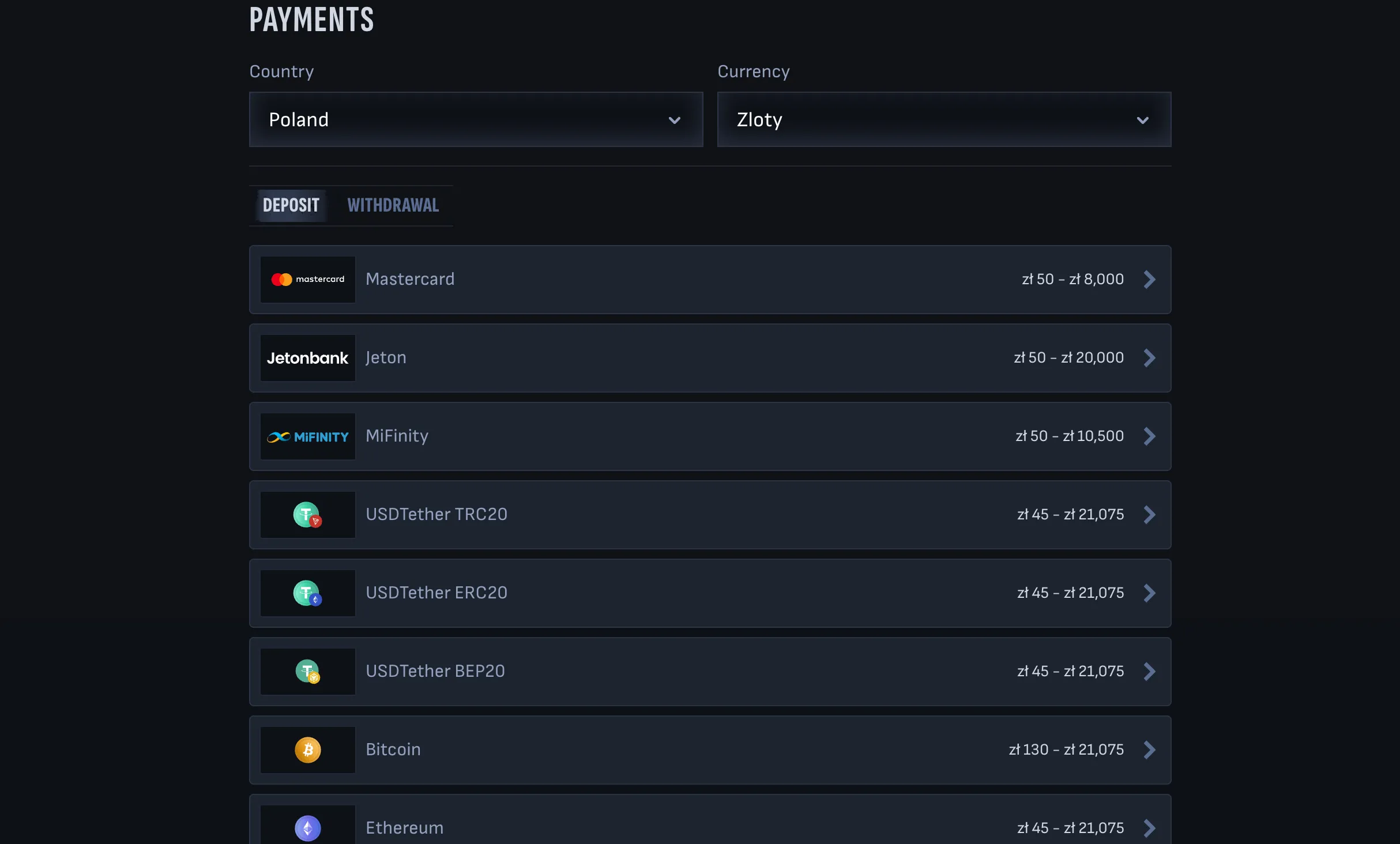Click the Bitcoin coin icon

point(308,750)
